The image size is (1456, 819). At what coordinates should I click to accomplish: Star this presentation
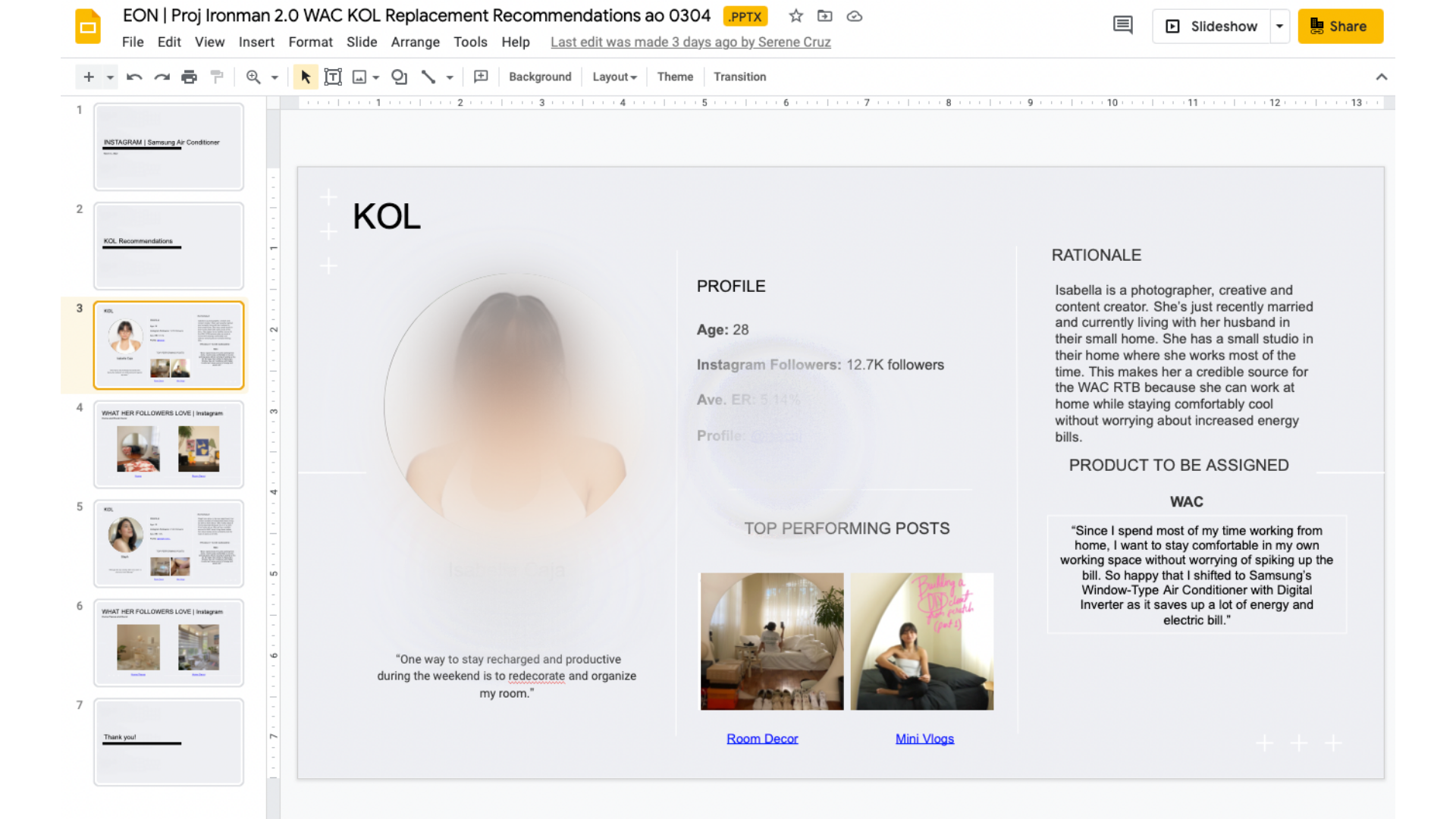pyautogui.click(x=795, y=16)
